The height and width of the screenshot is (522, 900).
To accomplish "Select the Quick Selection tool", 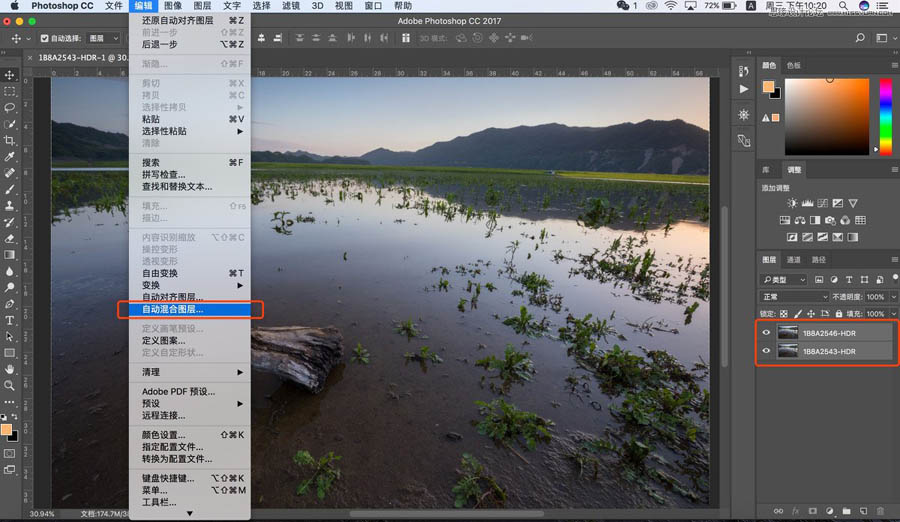I will tap(10, 124).
